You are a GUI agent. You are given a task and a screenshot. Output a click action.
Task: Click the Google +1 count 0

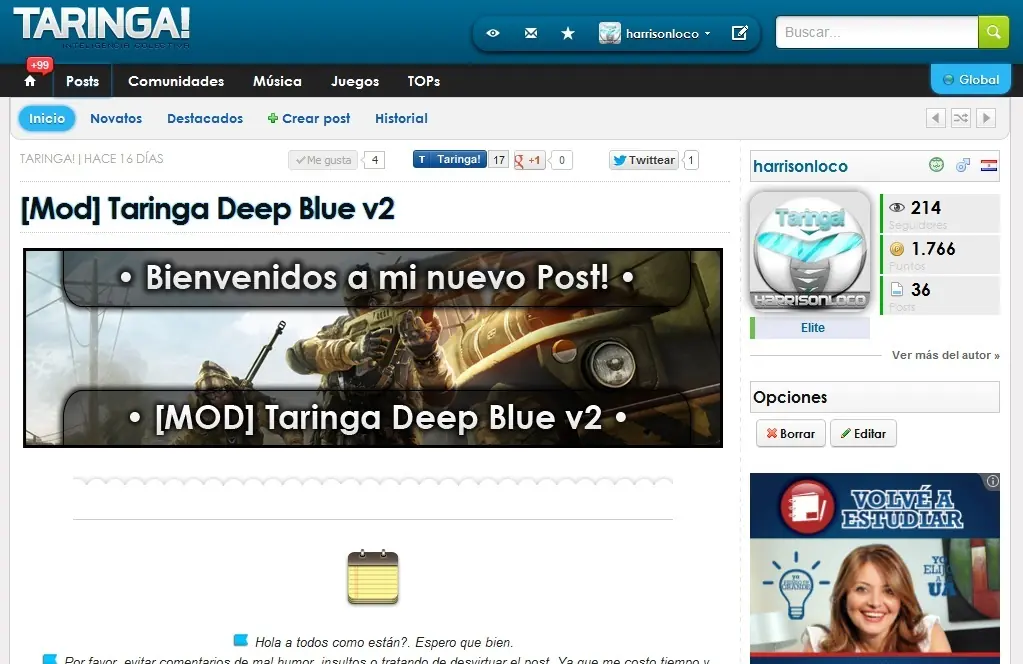(x=562, y=160)
